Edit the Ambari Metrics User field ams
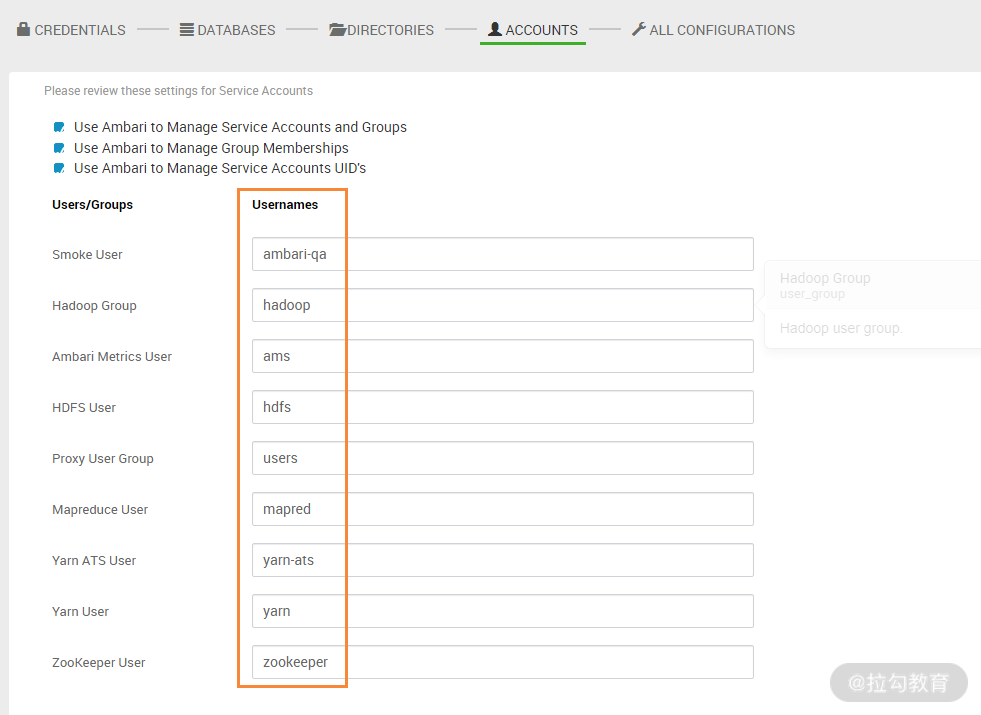Image resolution: width=981 pixels, height=715 pixels. pos(503,356)
